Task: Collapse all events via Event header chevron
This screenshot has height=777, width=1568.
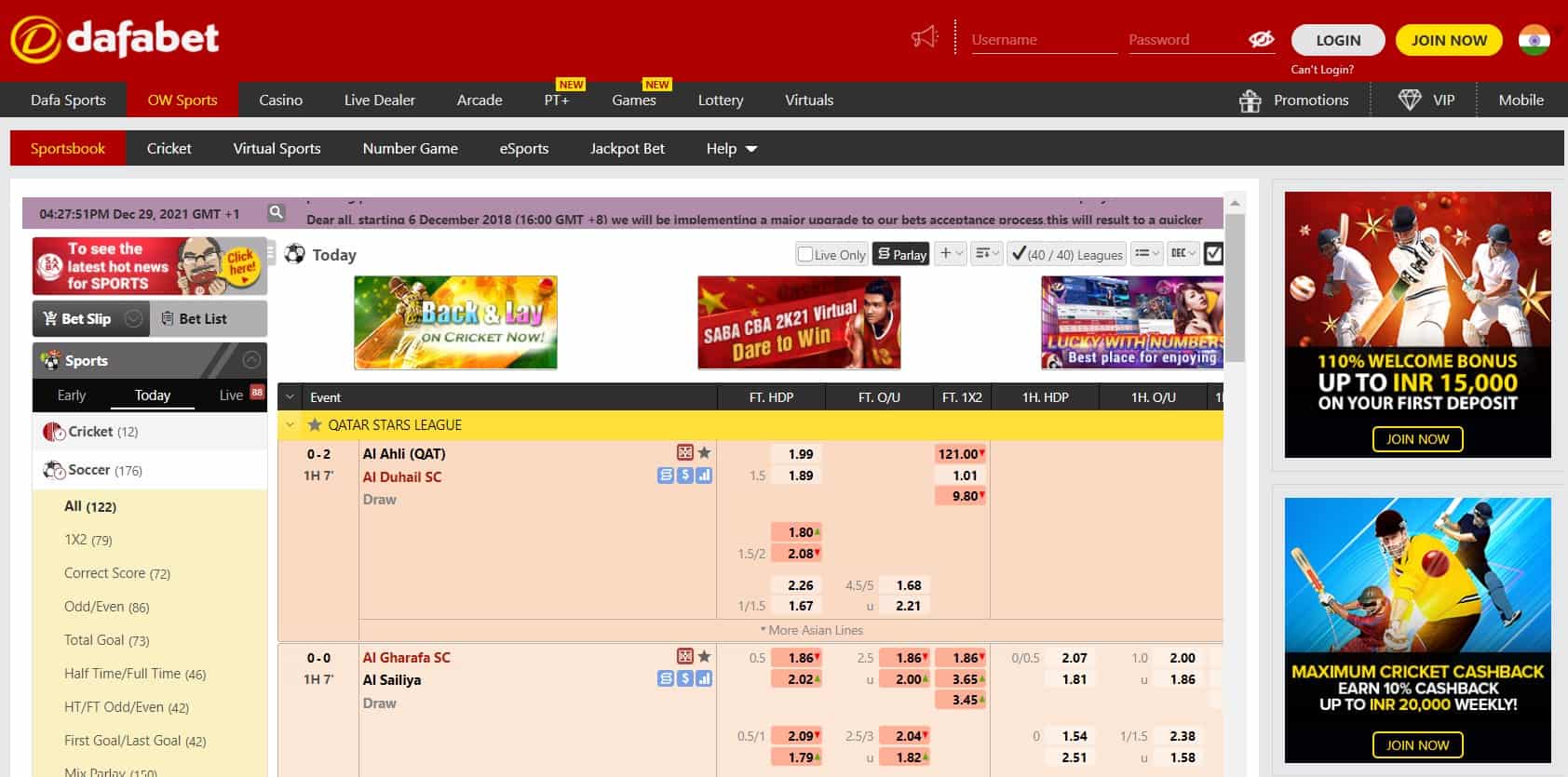Action: 290,396
